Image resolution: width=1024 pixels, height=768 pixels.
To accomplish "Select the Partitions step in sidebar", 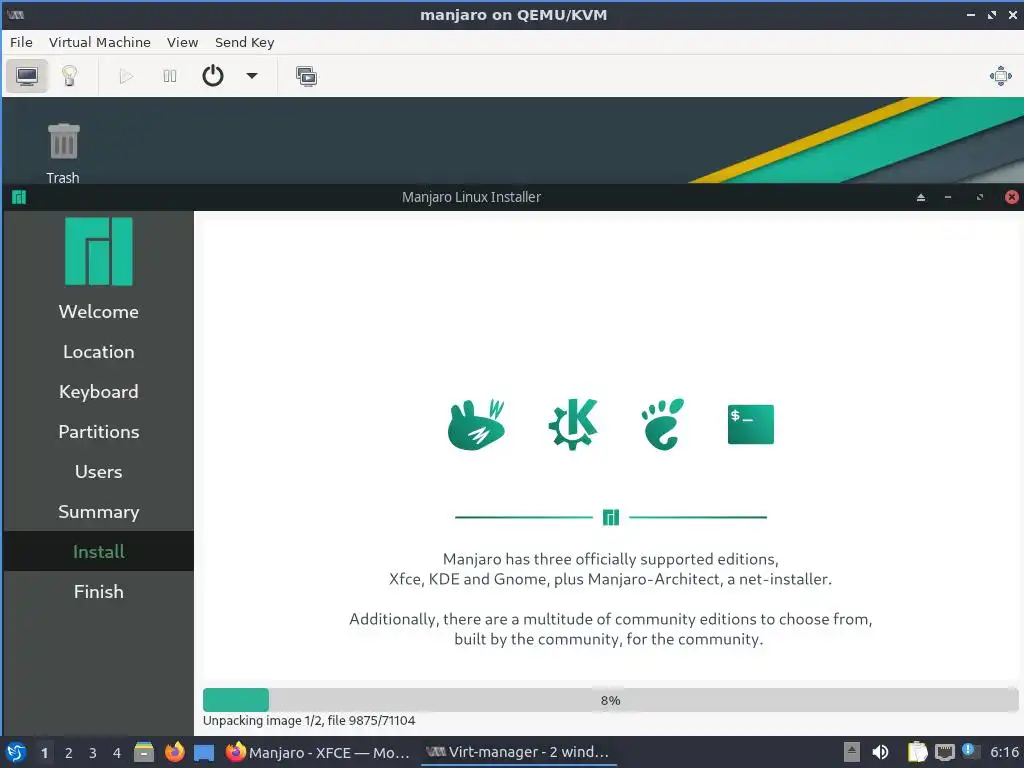I will 99,432.
